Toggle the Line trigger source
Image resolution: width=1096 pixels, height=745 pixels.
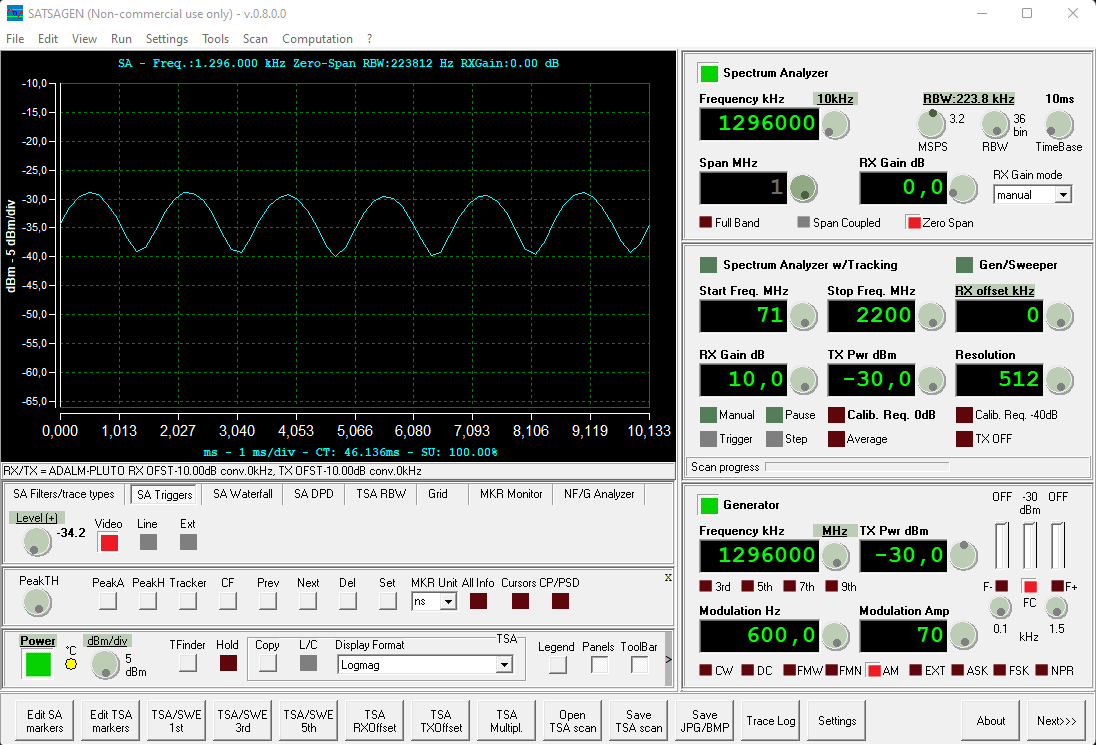pyautogui.click(x=148, y=542)
